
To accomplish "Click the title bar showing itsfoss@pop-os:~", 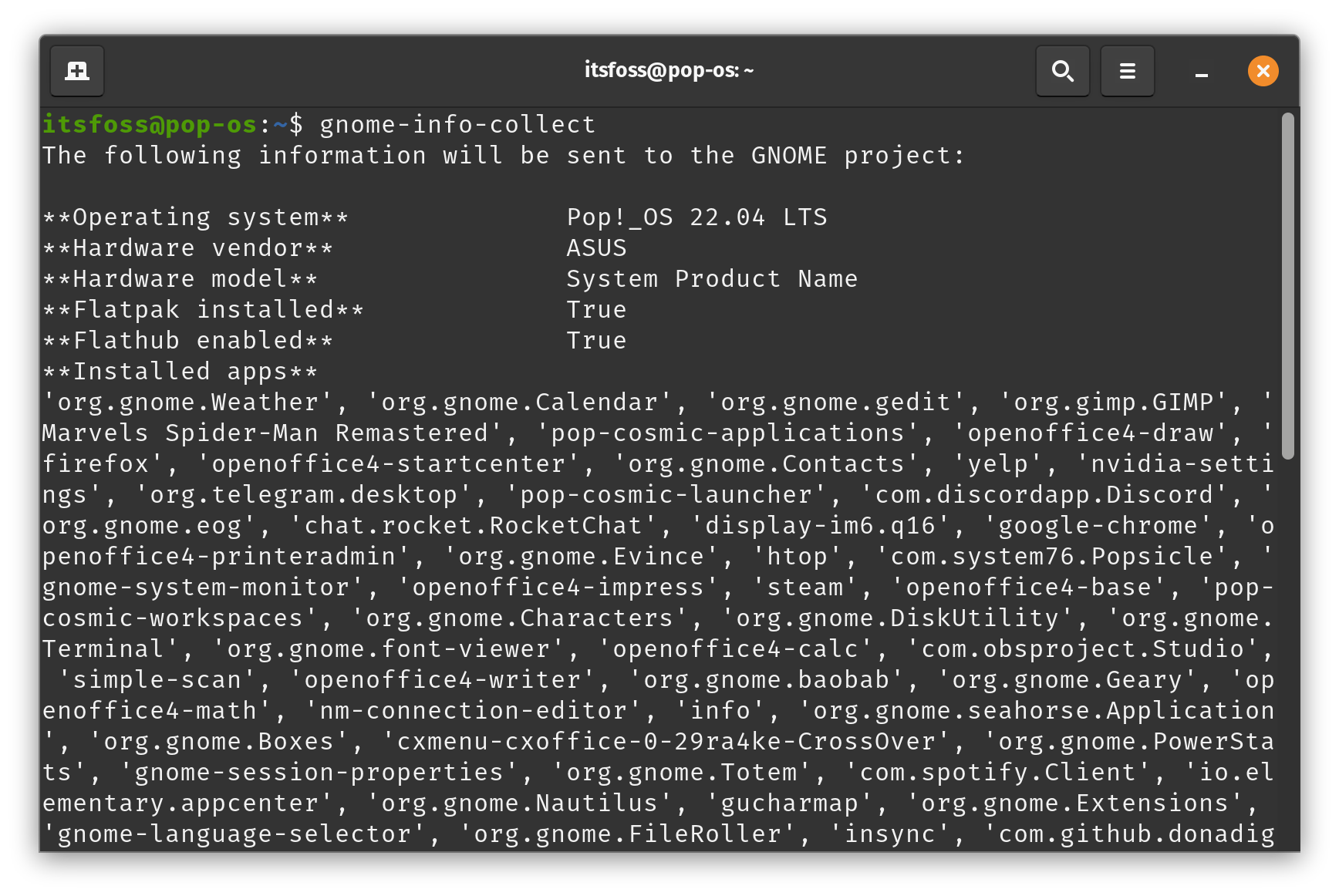I will pos(668,69).
